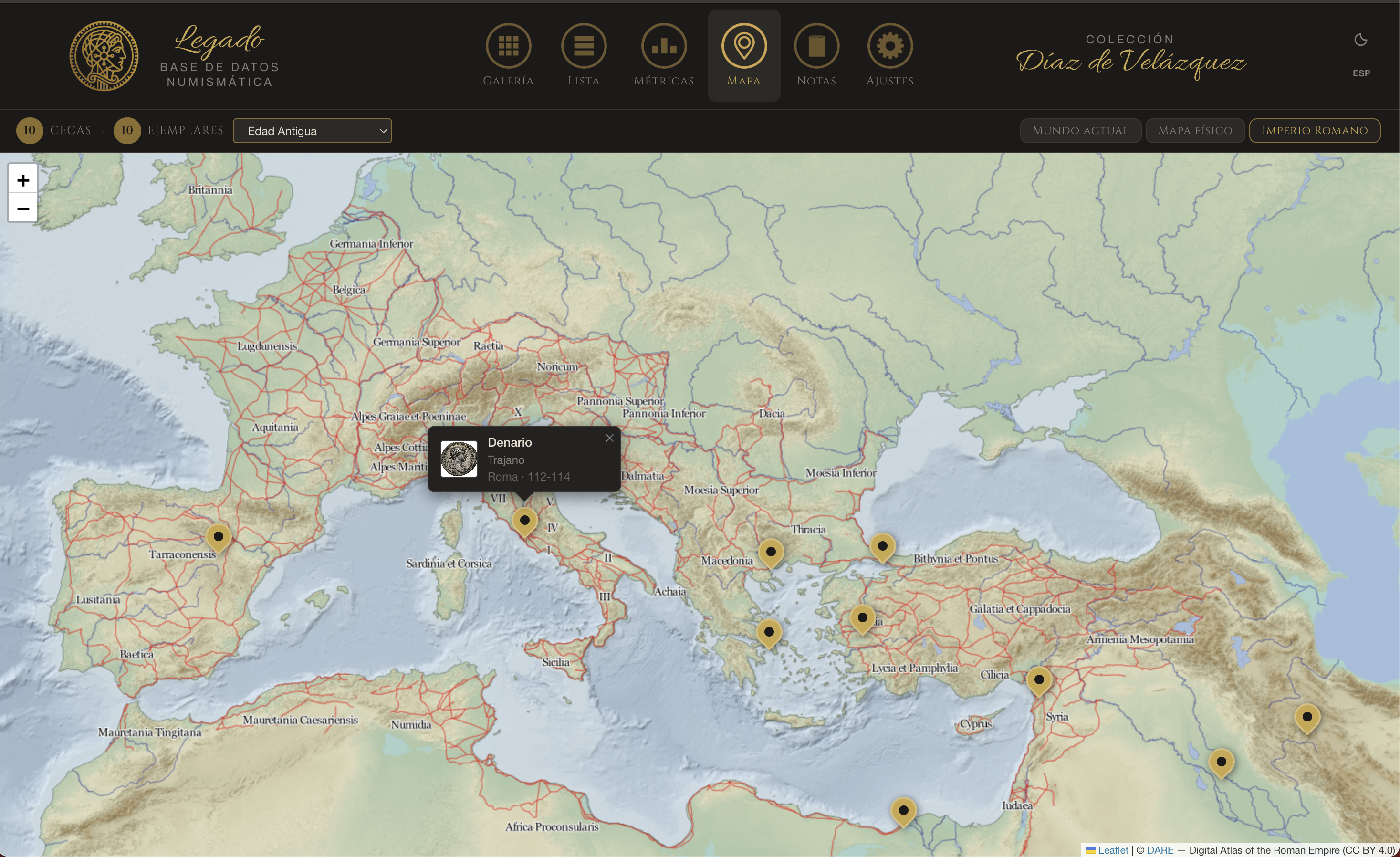Image resolution: width=1400 pixels, height=857 pixels.
Task: Select Mapa Físico map layer
Action: click(x=1195, y=131)
